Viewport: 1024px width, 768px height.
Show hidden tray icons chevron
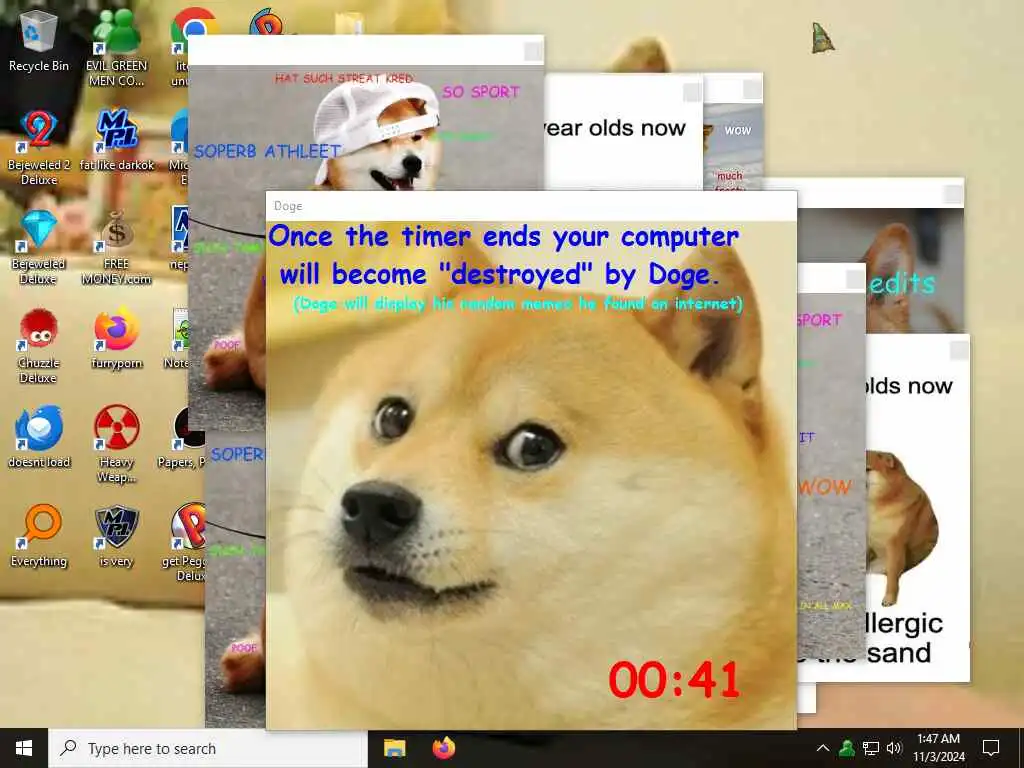pyautogui.click(x=823, y=748)
